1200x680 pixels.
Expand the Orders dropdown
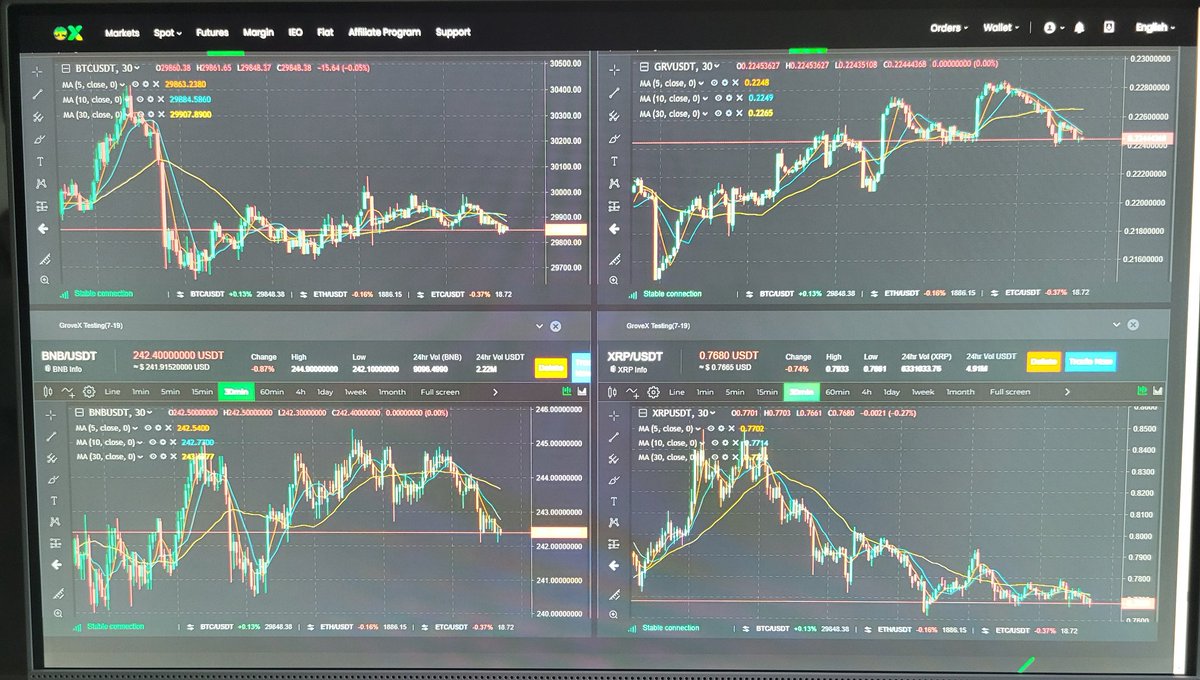949,28
